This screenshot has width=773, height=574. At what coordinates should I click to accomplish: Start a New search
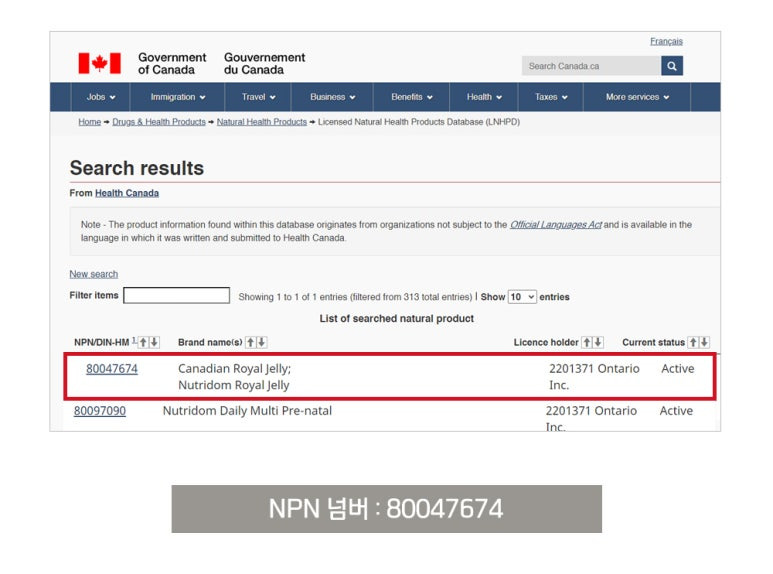coord(94,274)
